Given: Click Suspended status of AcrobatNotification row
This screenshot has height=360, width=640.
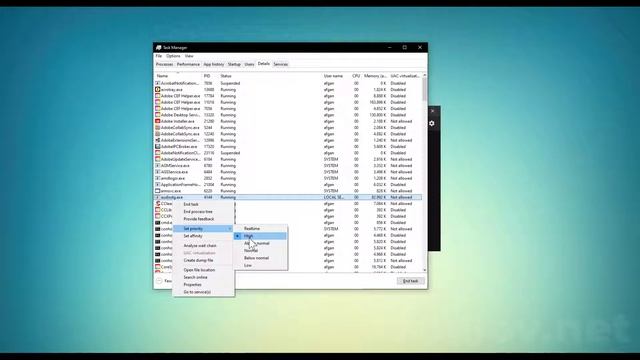Looking at the screenshot, I should (230, 83).
